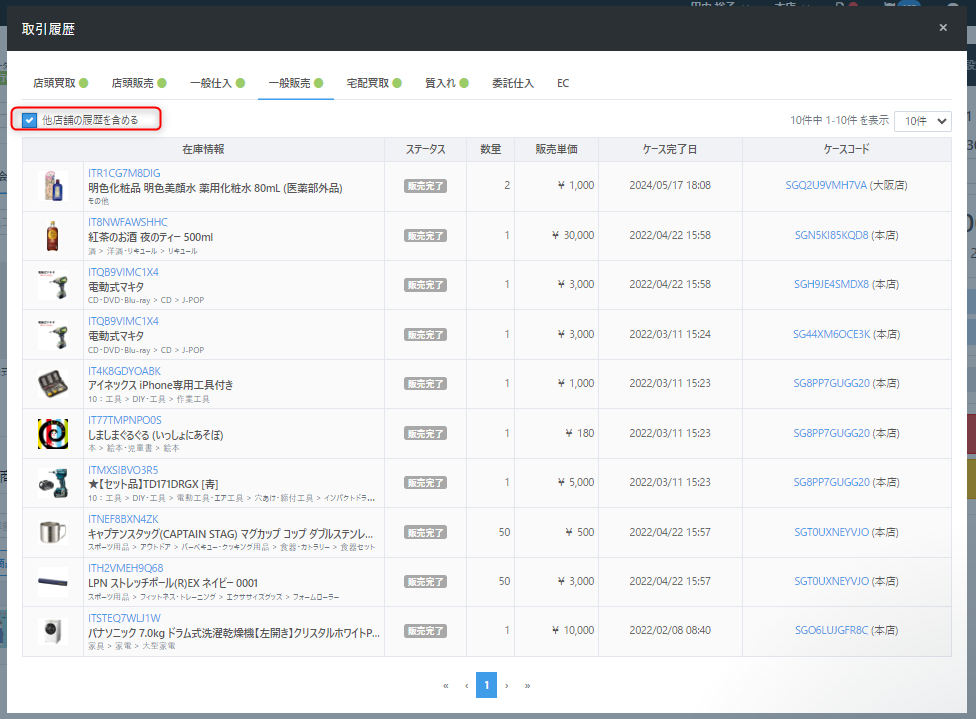This screenshot has width=976, height=719.
Task: Jump to last page double arrow
Action: click(x=527, y=686)
